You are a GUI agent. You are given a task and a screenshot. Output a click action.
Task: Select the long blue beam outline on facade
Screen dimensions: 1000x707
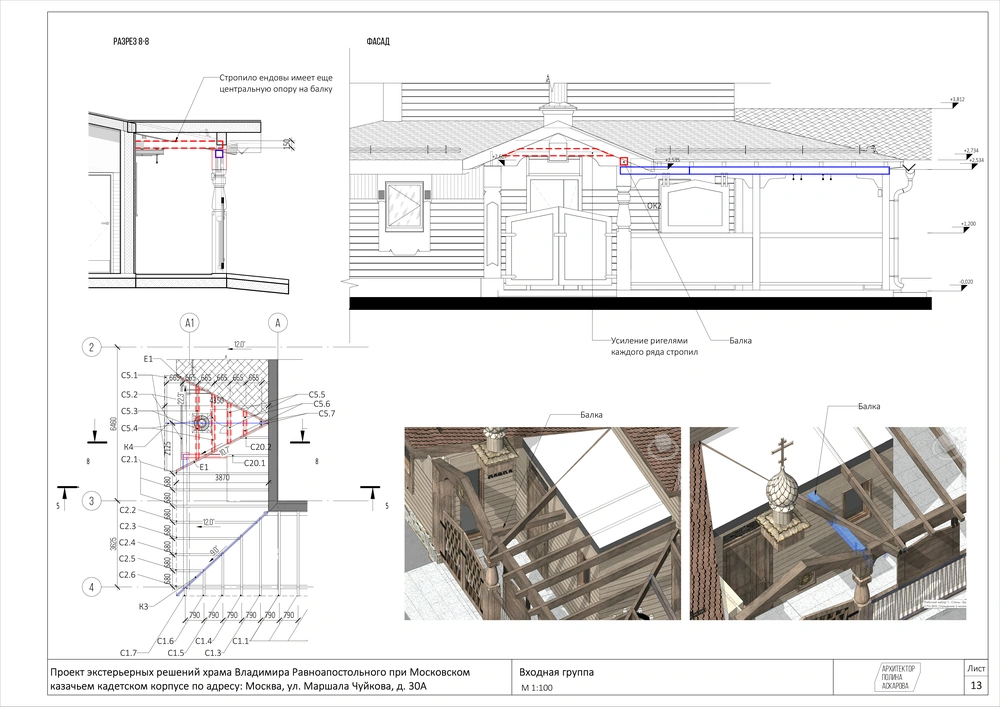(755, 171)
